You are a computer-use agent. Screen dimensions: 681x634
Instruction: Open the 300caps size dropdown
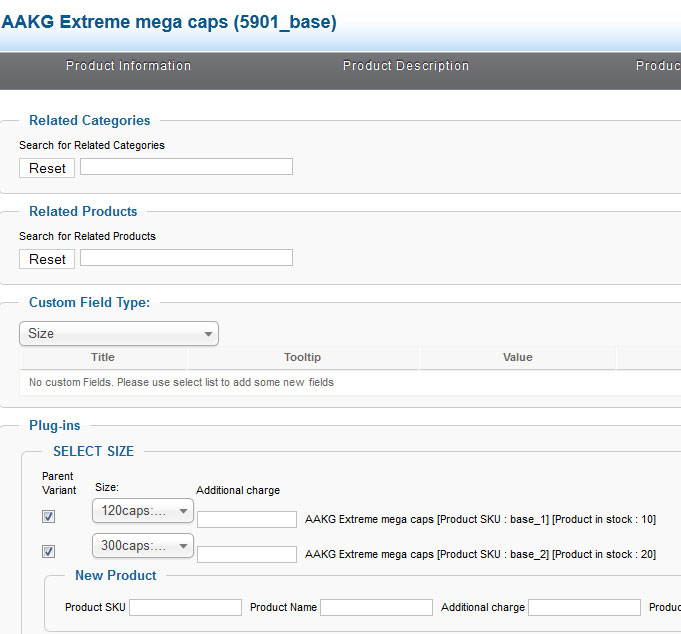point(143,545)
